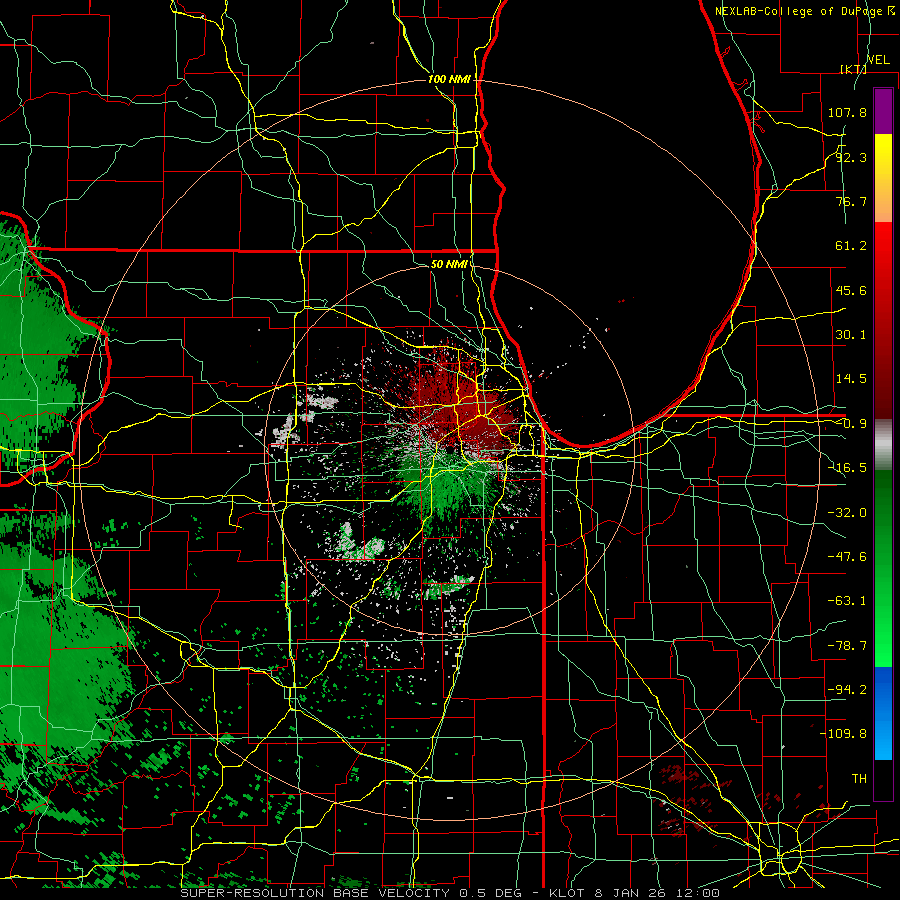Click the -47.6 velocity scale value
900x900 pixels.
click(x=847, y=557)
